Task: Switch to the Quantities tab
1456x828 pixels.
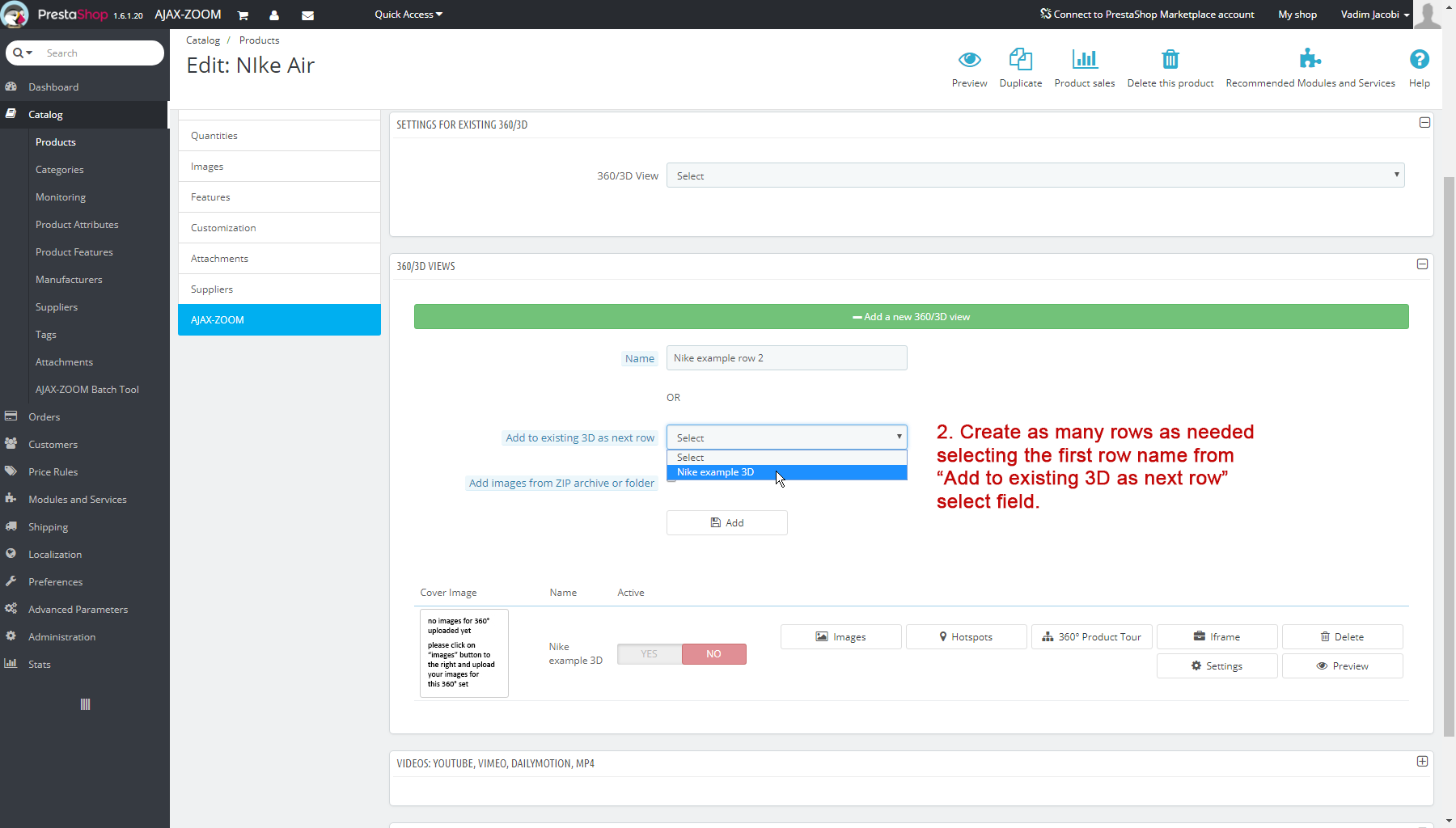Action: (x=279, y=136)
